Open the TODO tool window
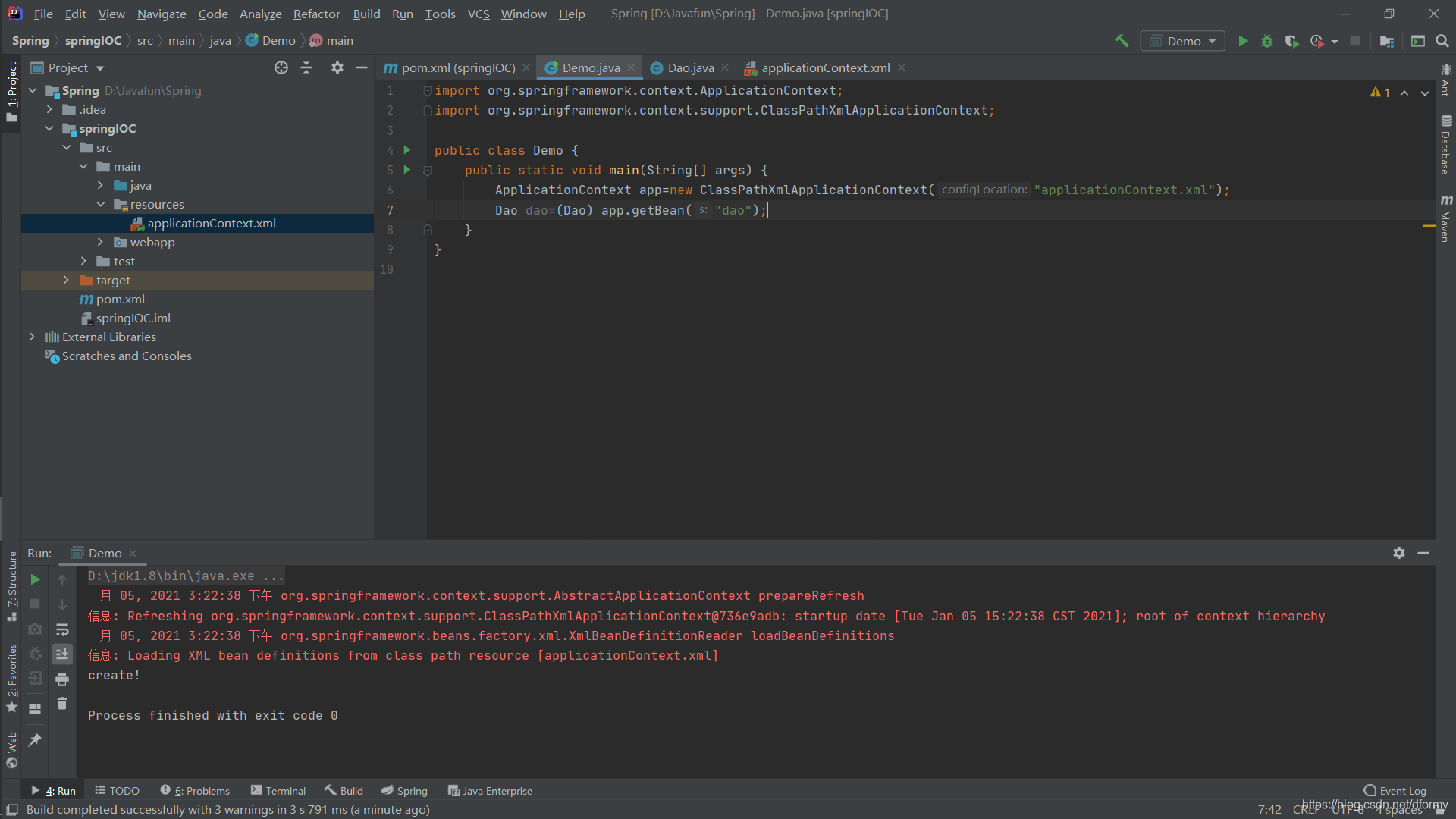This screenshot has height=819, width=1456. pyautogui.click(x=118, y=791)
